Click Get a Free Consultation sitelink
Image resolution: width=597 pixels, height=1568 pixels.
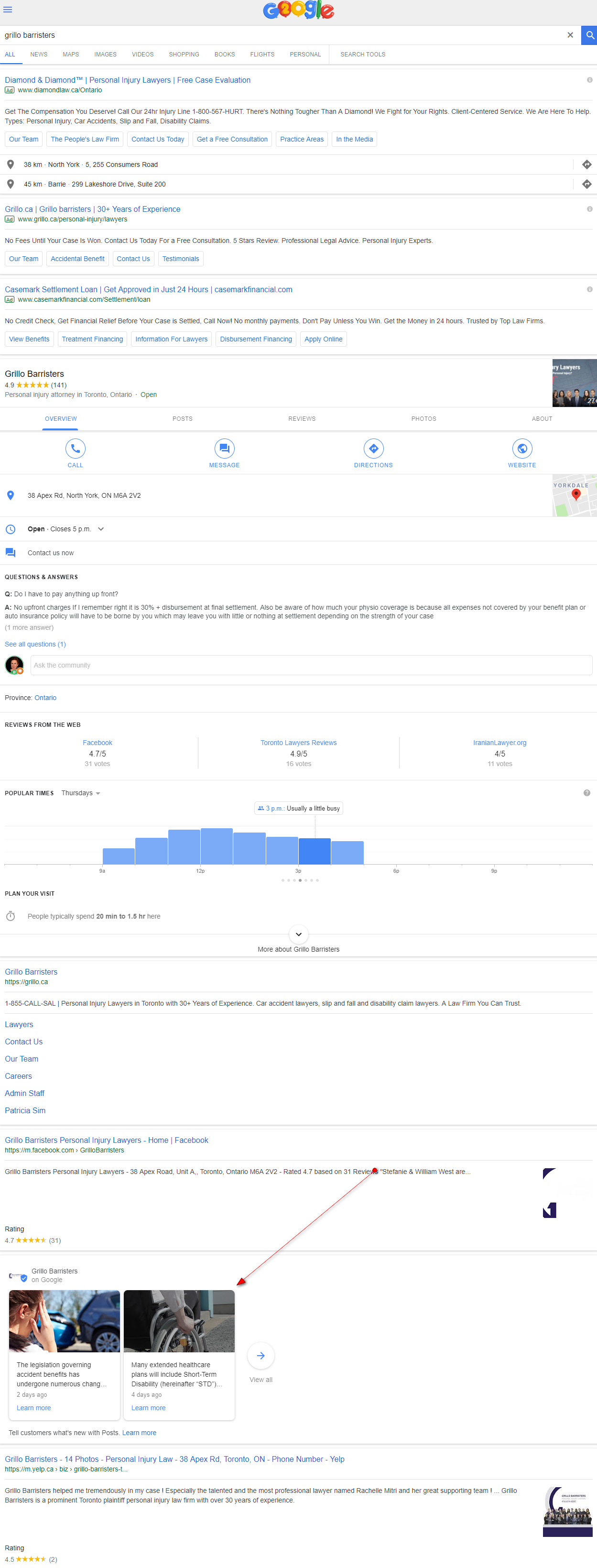click(232, 139)
